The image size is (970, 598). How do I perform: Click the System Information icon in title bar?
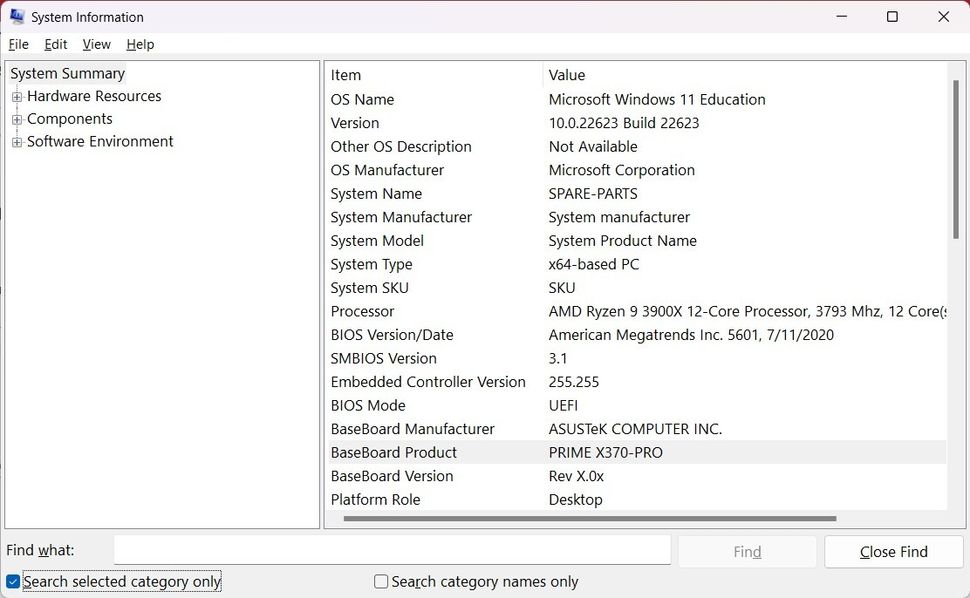point(15,16)
